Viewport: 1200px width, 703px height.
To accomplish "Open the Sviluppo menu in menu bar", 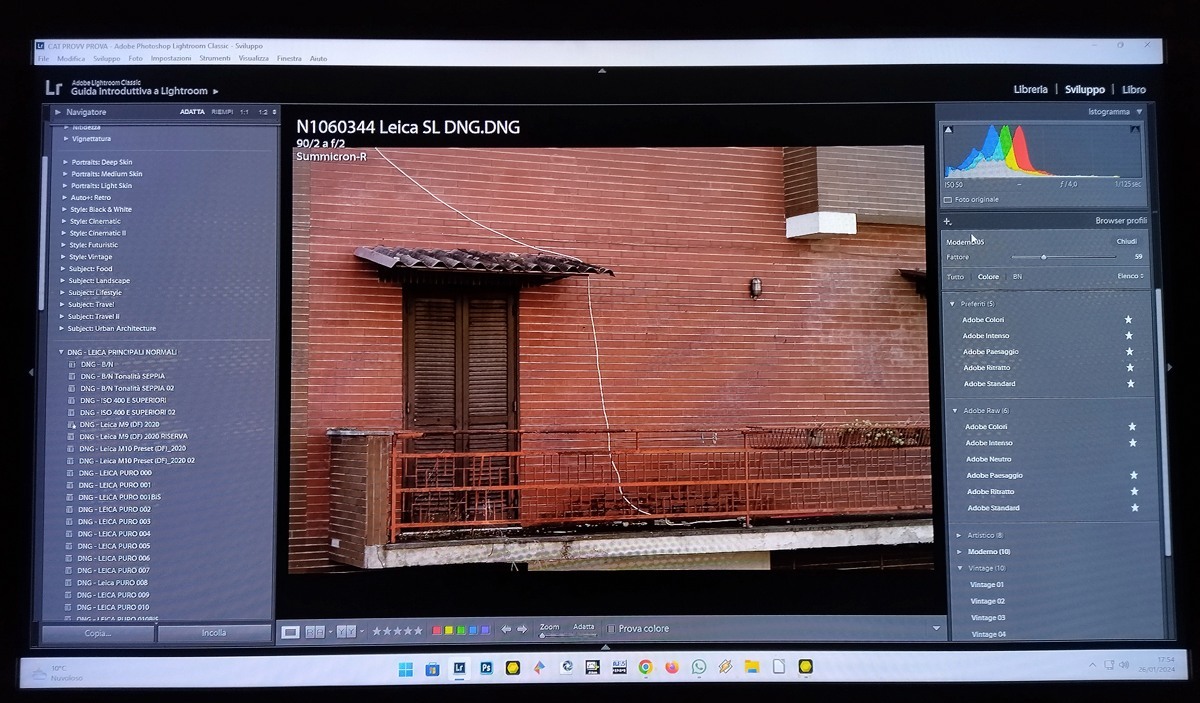I will click(106, 59).
